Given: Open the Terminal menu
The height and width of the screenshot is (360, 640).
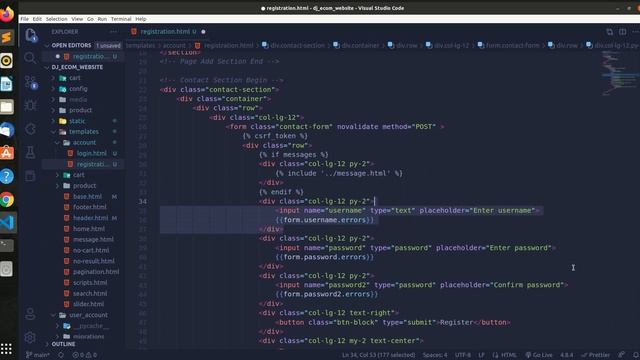Looking at the screenshot, I should [121, 19].
